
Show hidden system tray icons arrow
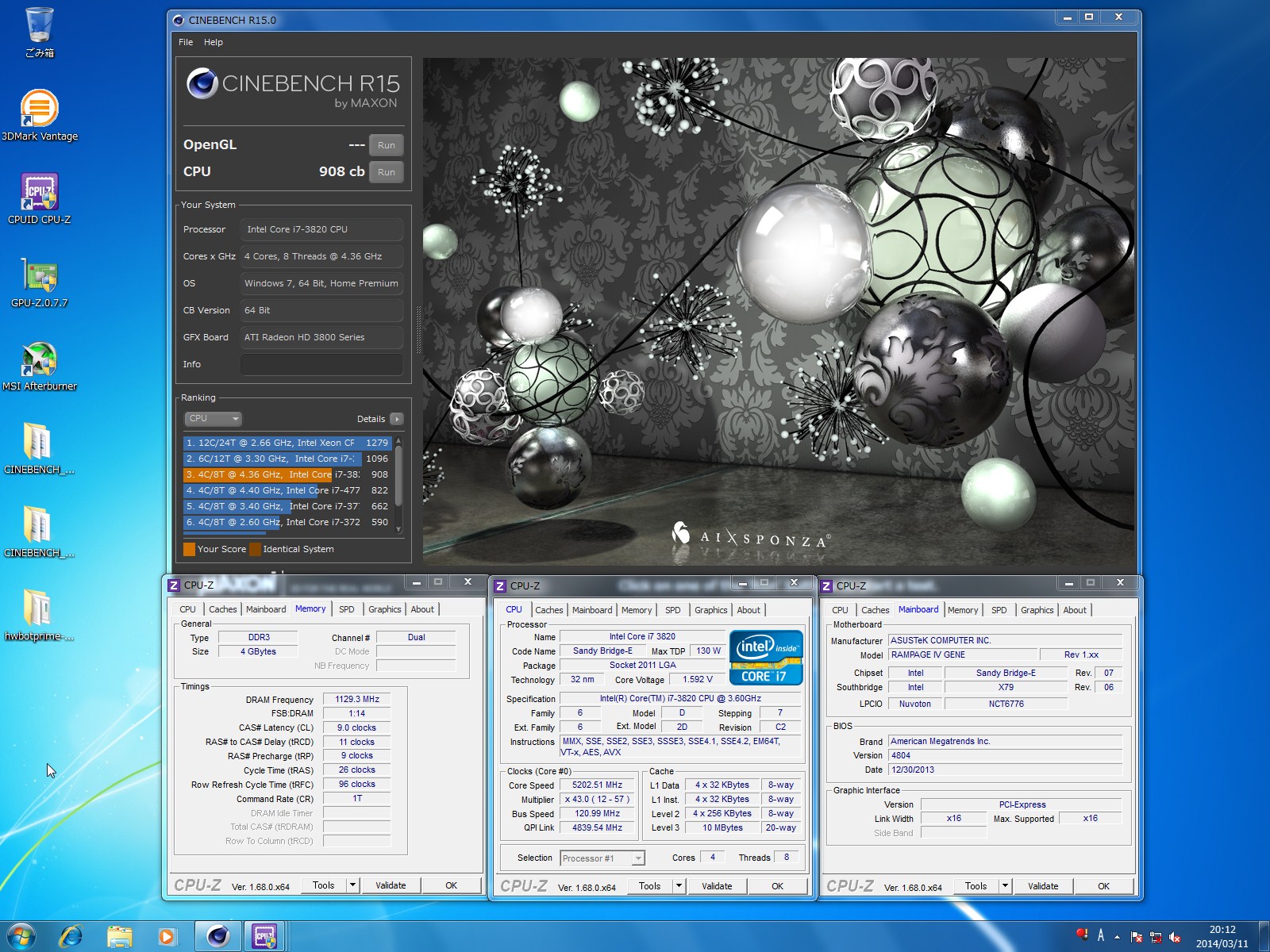[x=1117, y=937]
